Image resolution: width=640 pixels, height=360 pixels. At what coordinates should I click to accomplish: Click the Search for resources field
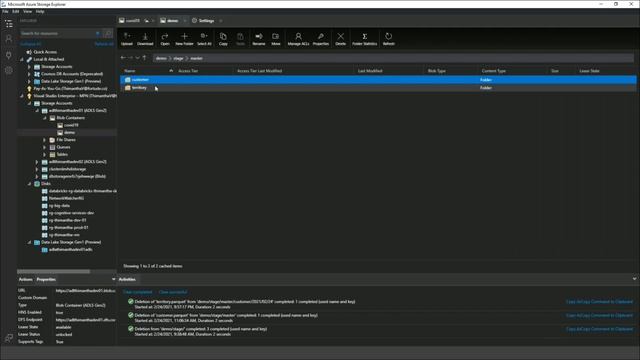click(x=58, y=33)
